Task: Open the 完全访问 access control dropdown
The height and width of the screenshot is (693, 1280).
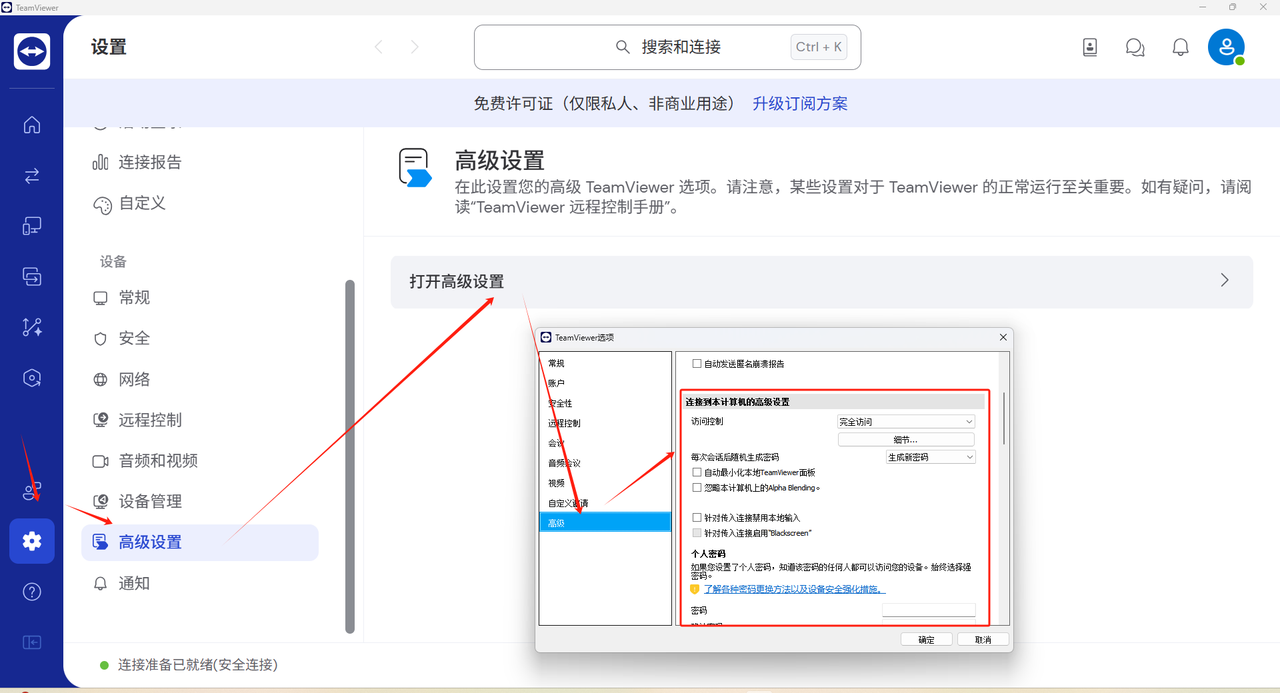Action: pos(906,422)
